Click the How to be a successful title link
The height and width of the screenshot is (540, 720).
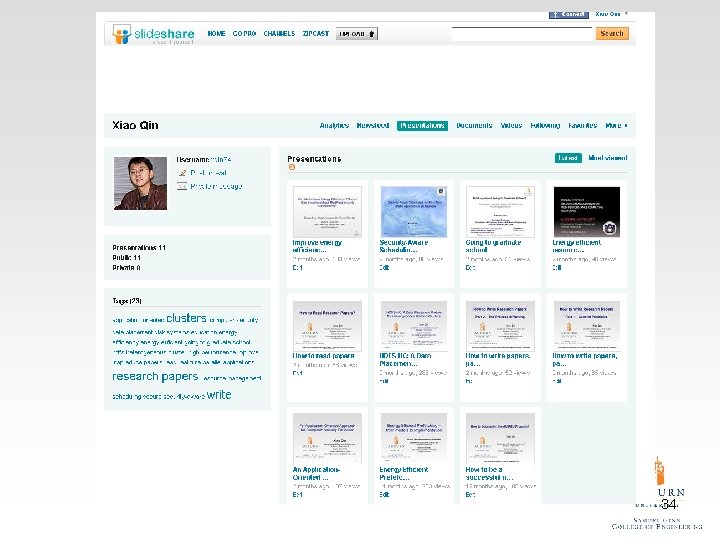click(489, 473)
